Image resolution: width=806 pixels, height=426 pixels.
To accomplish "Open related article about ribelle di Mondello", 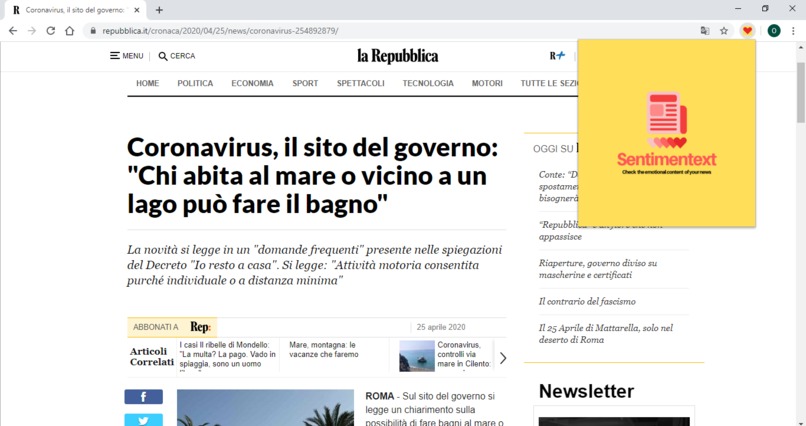I will coord(228,355).
